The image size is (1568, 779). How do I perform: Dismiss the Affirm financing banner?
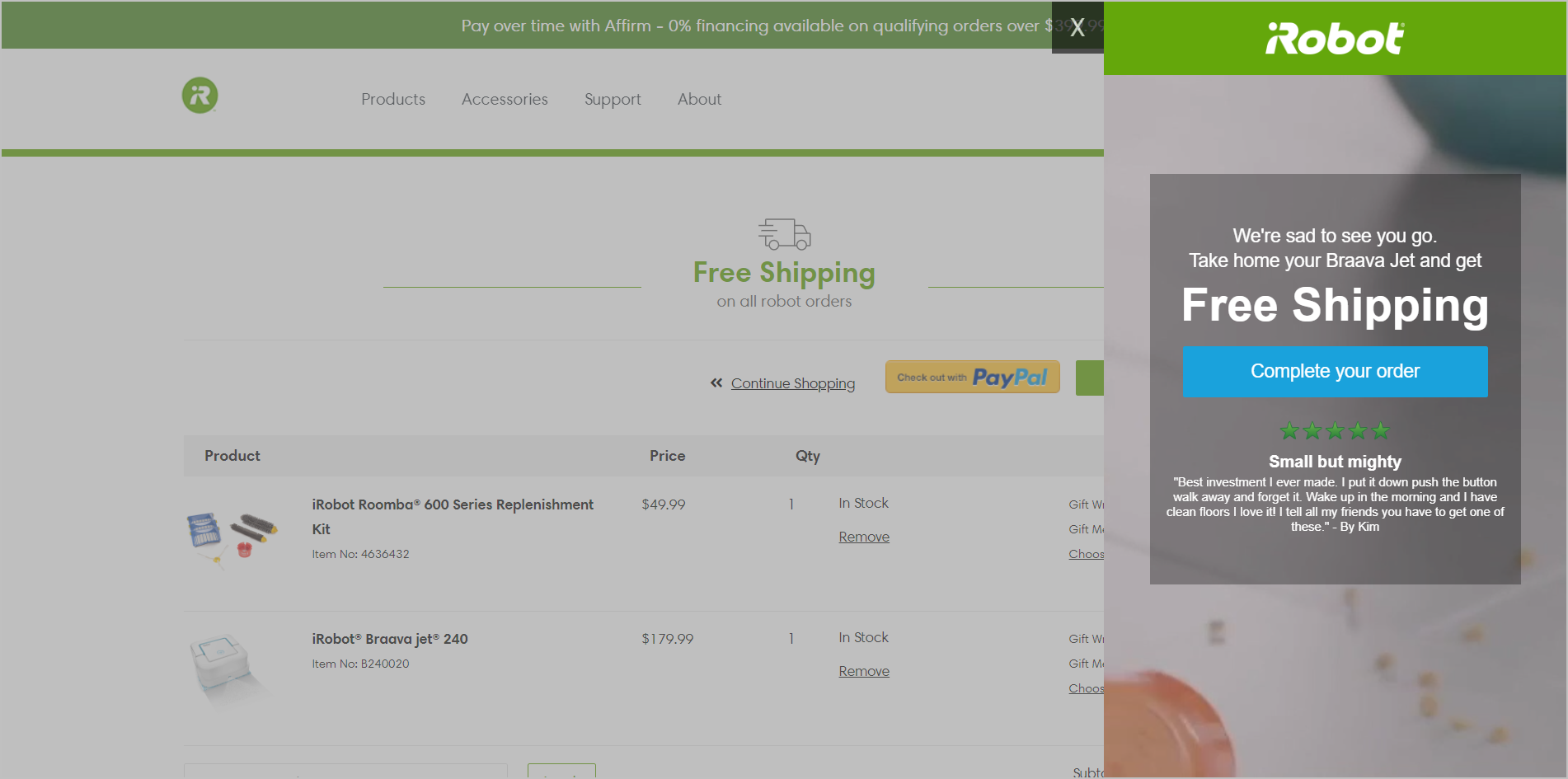1077,27
